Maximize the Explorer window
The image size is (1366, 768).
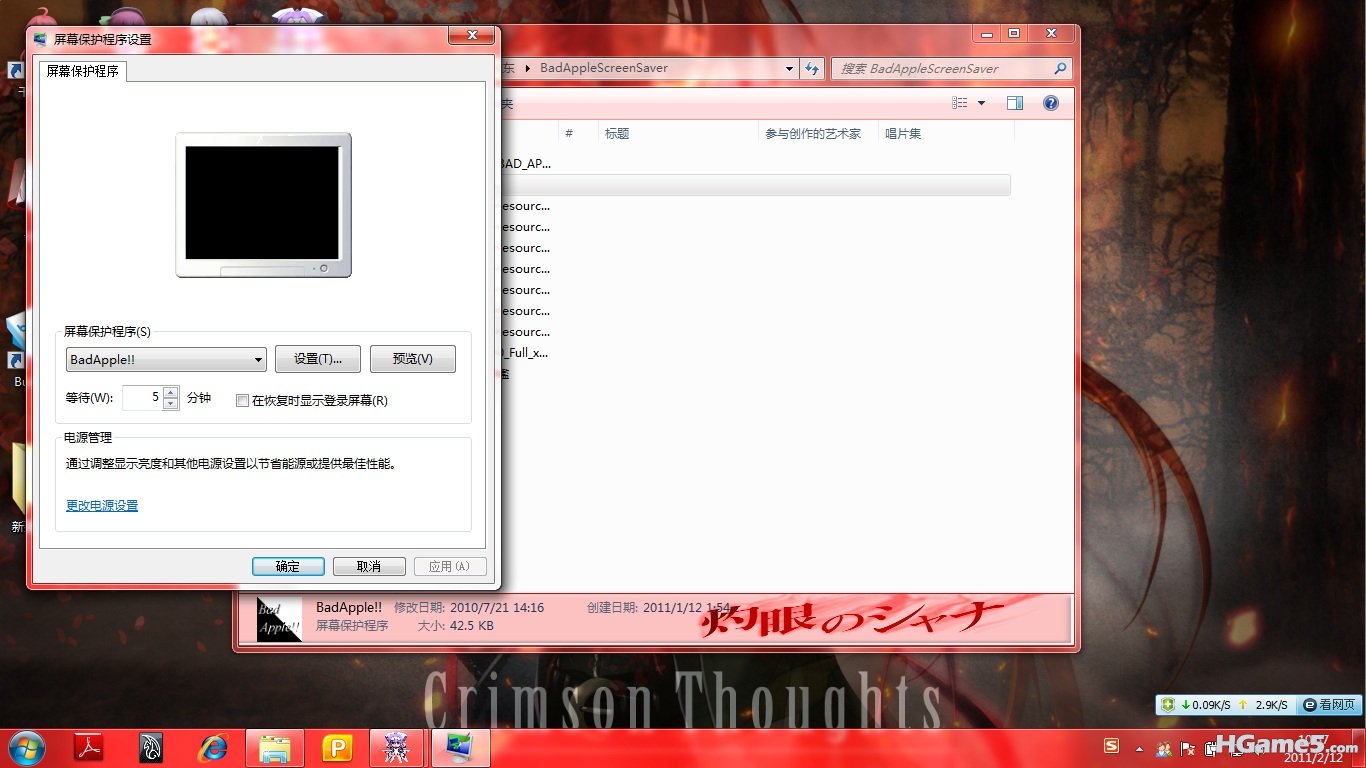tap(1014, 33)
